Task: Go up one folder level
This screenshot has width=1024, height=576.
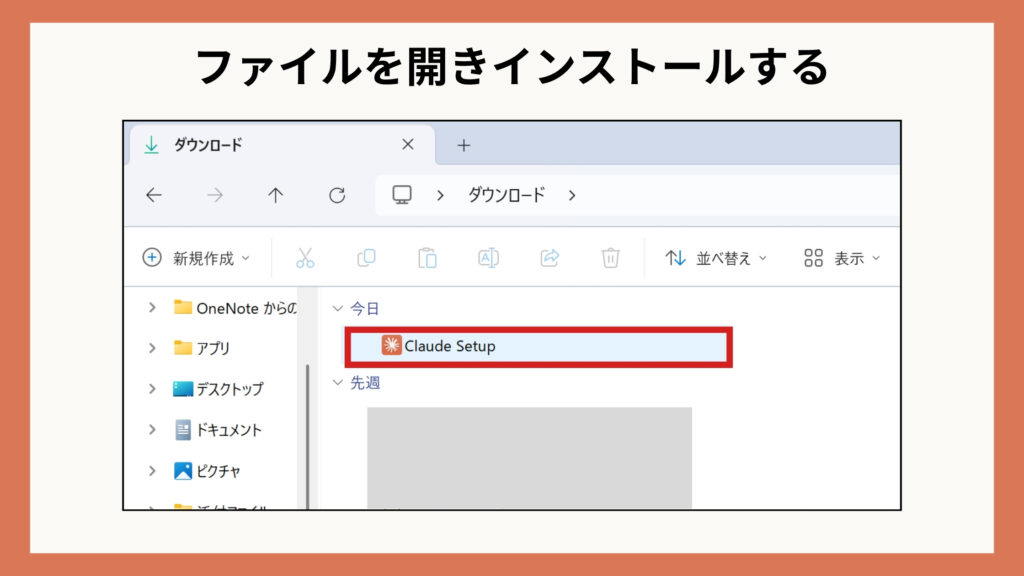Action: (276, 195)
